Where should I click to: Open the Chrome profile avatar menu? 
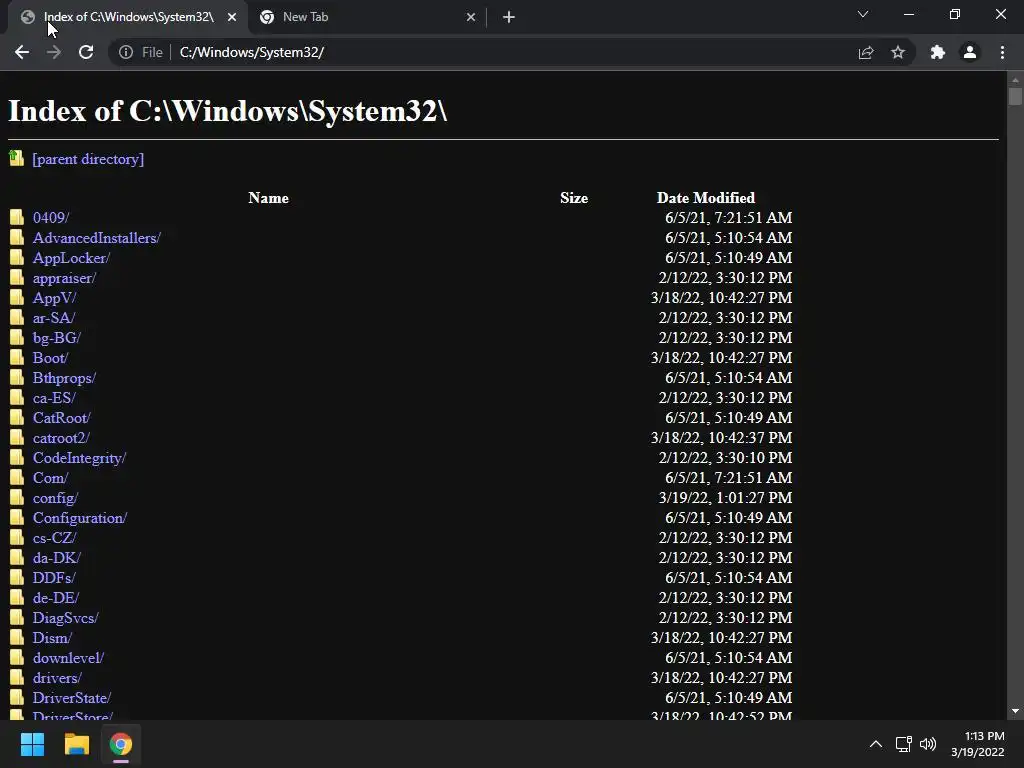970,52
